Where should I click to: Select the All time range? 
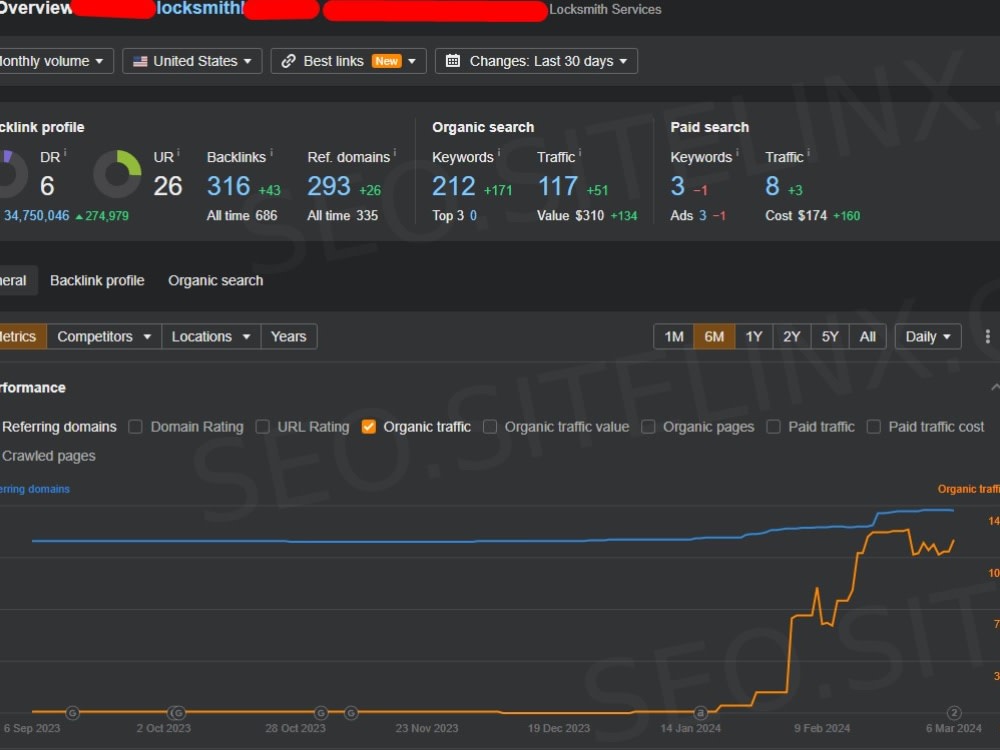click(867, 336)
